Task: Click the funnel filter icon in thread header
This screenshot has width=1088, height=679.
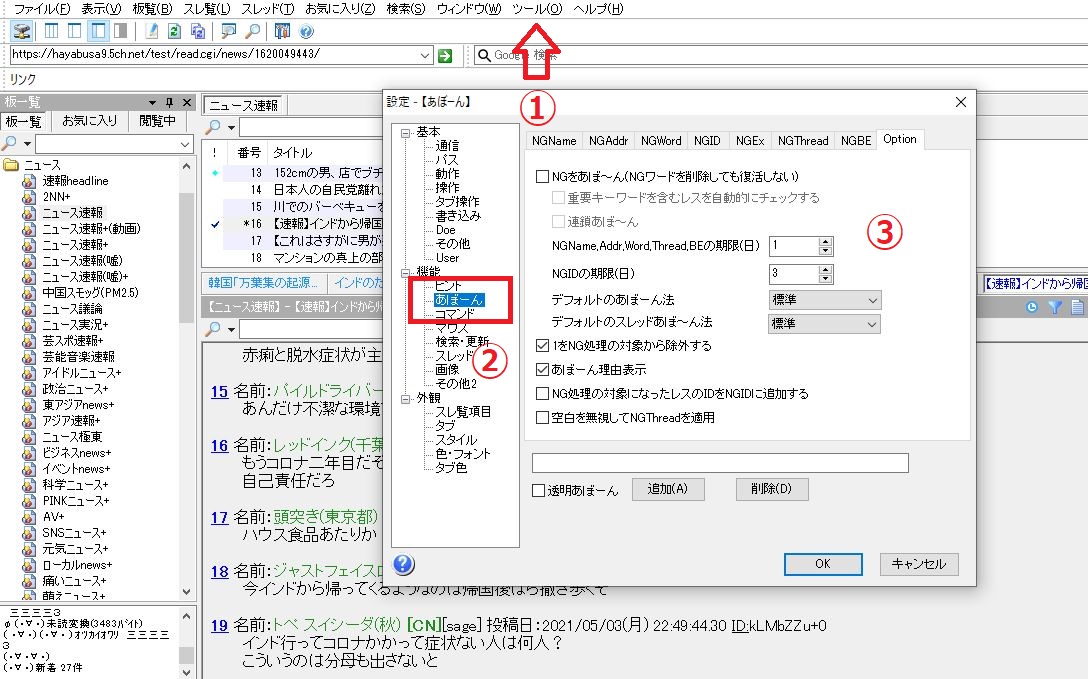Action: point(1055,307)
